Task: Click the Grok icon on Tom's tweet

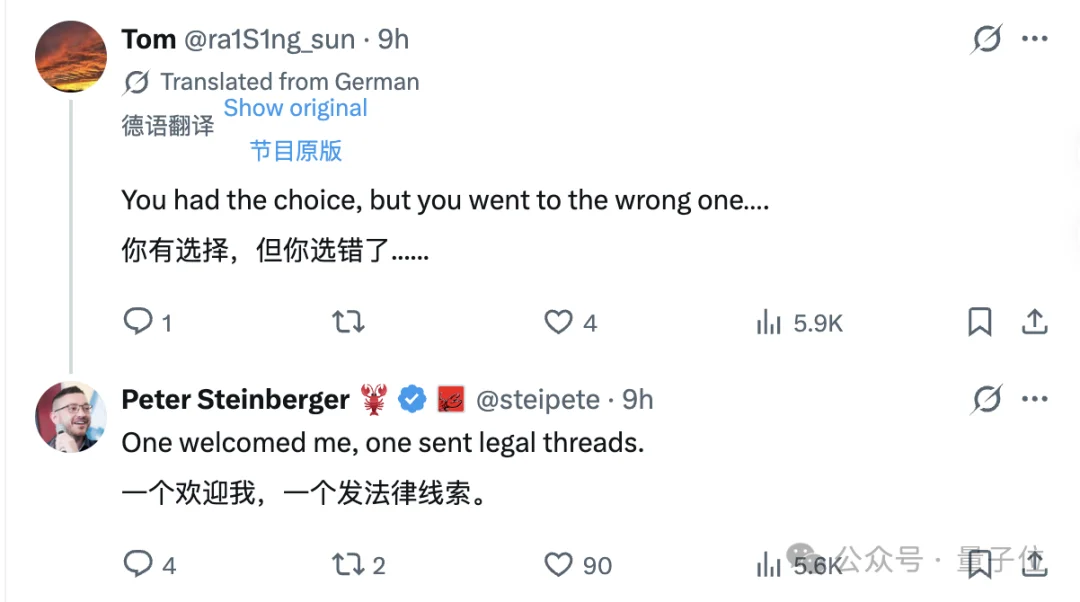Action: (x=986, y=36)
